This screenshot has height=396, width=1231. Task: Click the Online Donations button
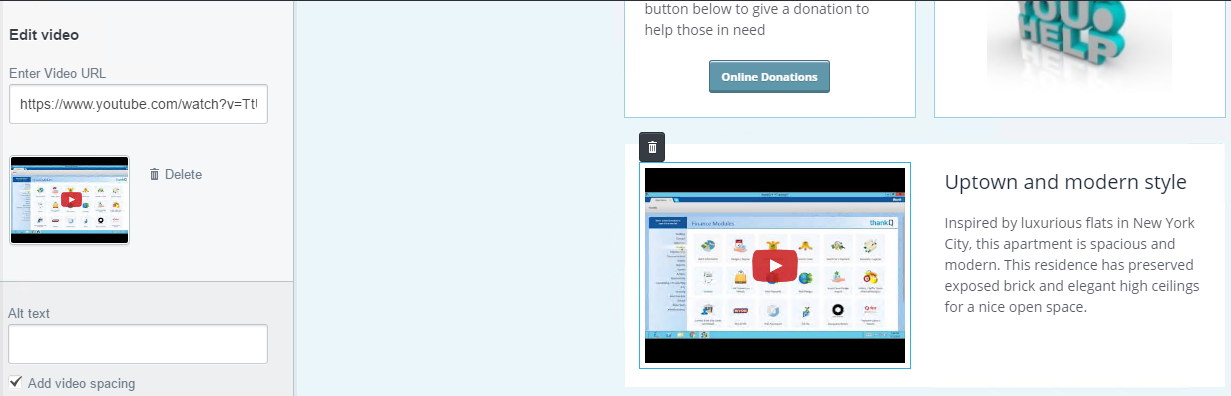(x=769, y=77)
